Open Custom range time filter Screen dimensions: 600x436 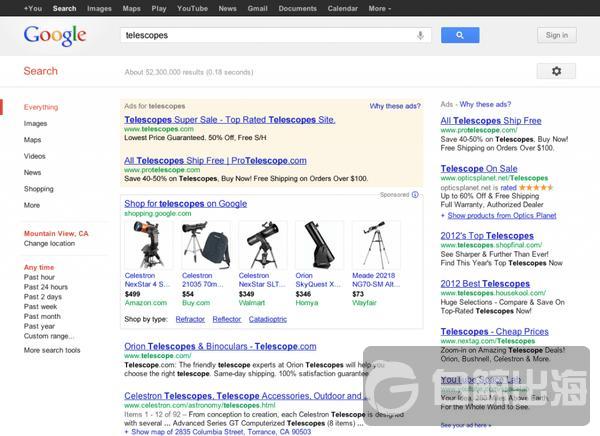pos(49,336)
